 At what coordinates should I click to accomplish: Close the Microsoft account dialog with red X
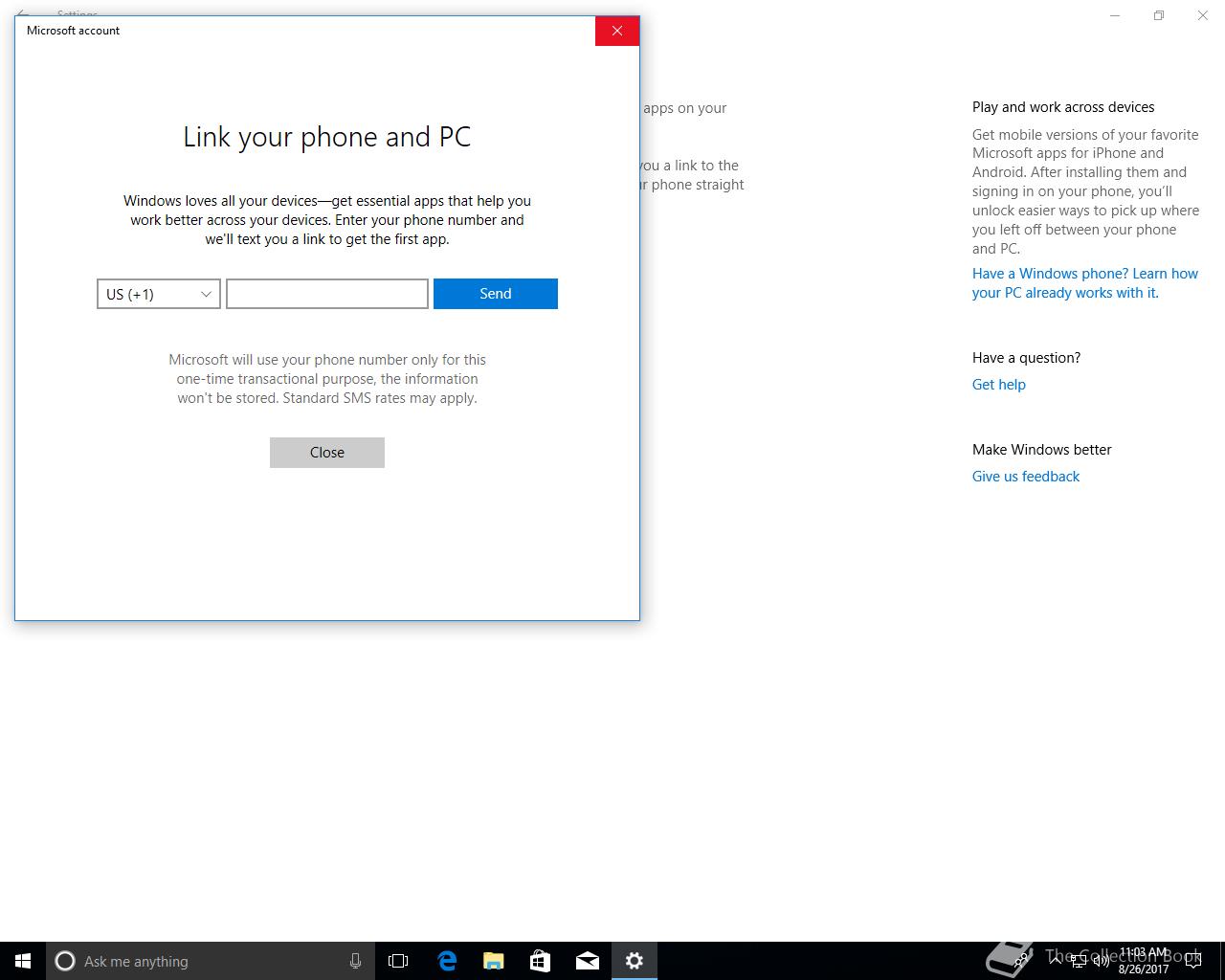click(617, 31)
